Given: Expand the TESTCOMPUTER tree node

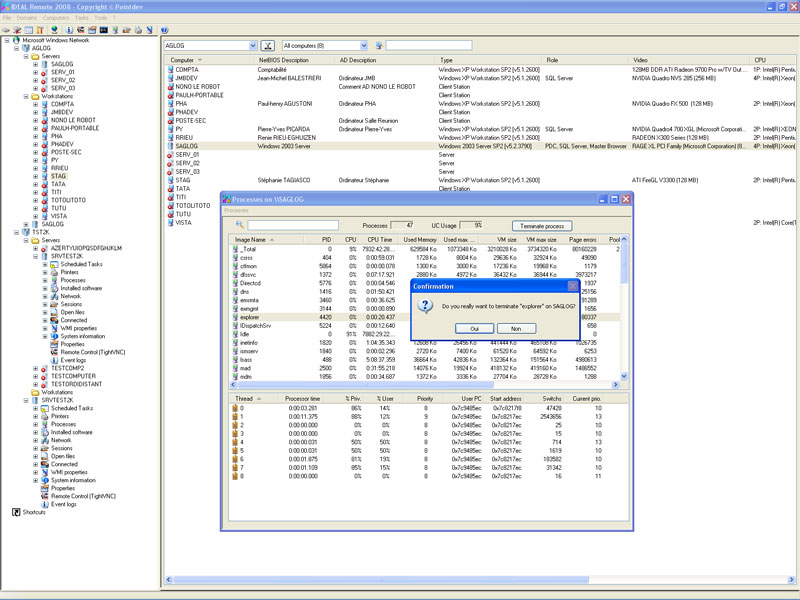Looking at the screenshot, I should (35, 377).
